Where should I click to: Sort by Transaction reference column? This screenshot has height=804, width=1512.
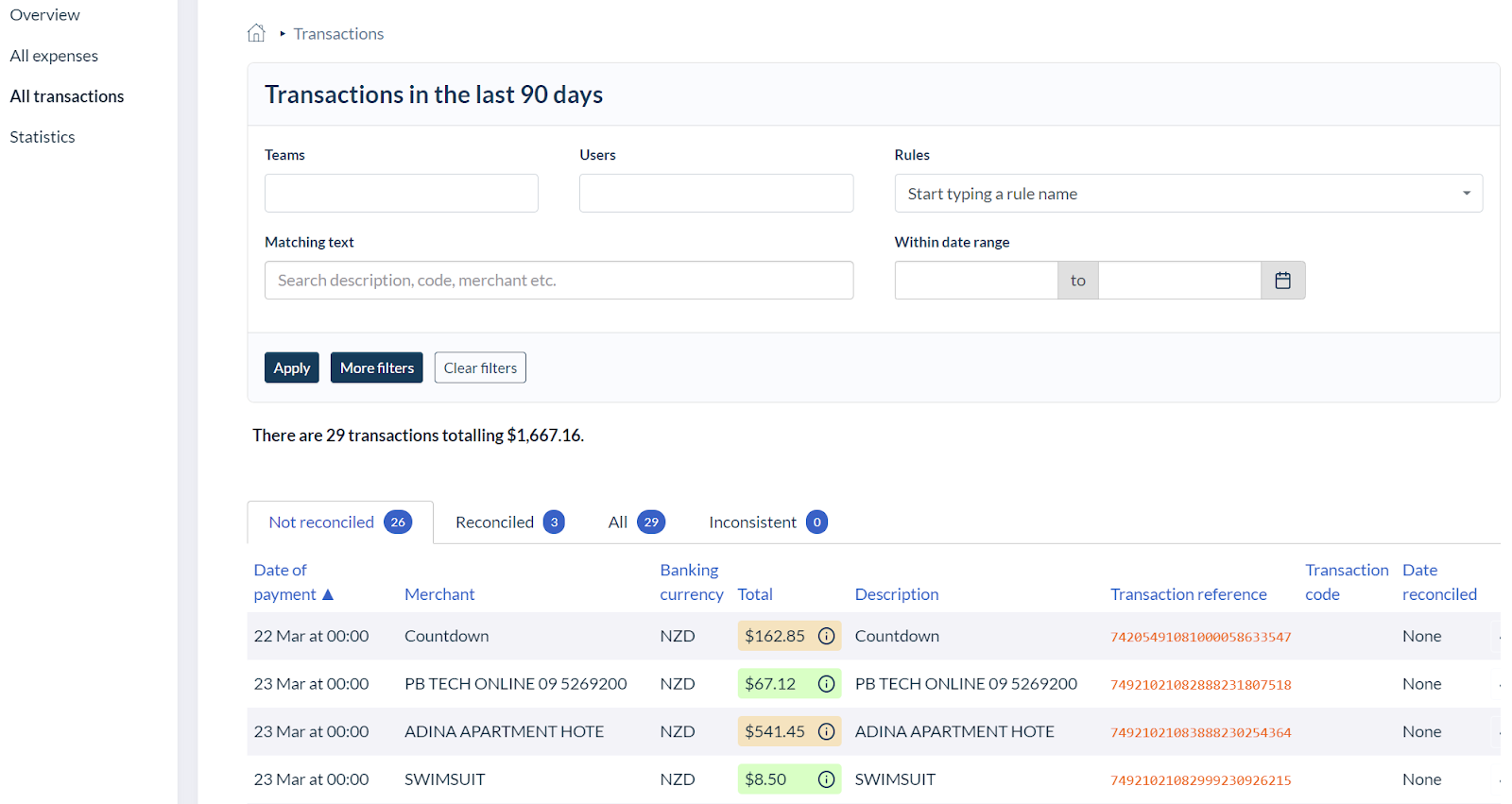[1189, 594]
